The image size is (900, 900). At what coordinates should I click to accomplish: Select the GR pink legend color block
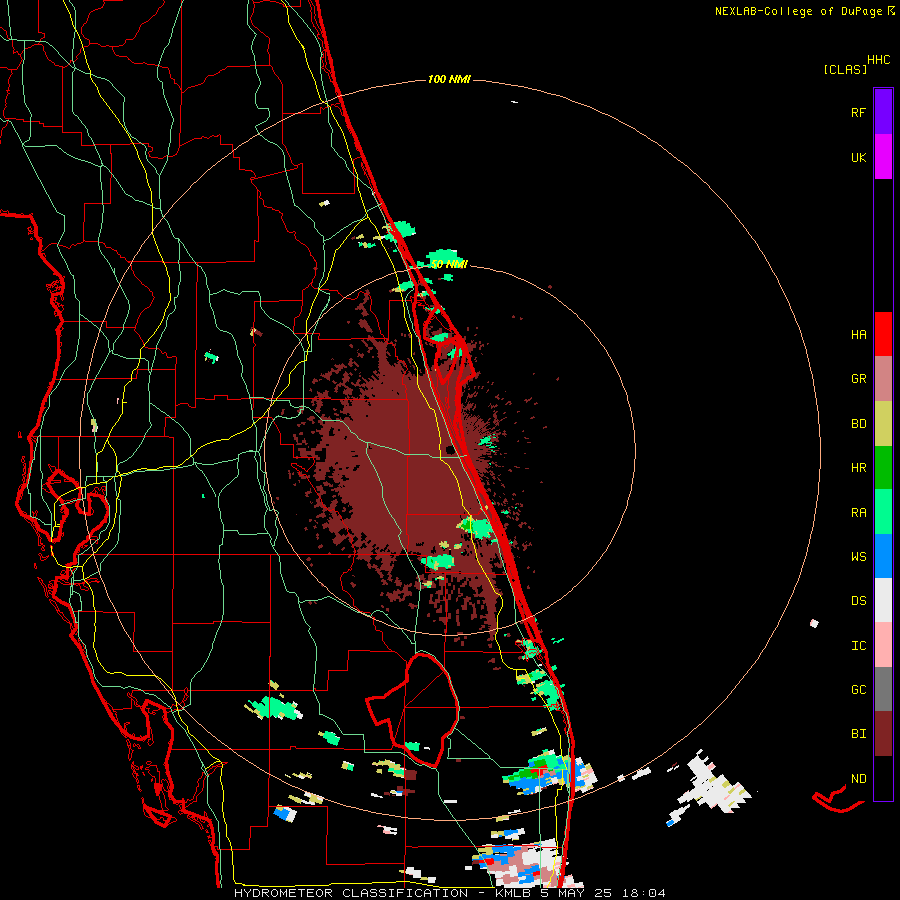[x=883, y=379]
